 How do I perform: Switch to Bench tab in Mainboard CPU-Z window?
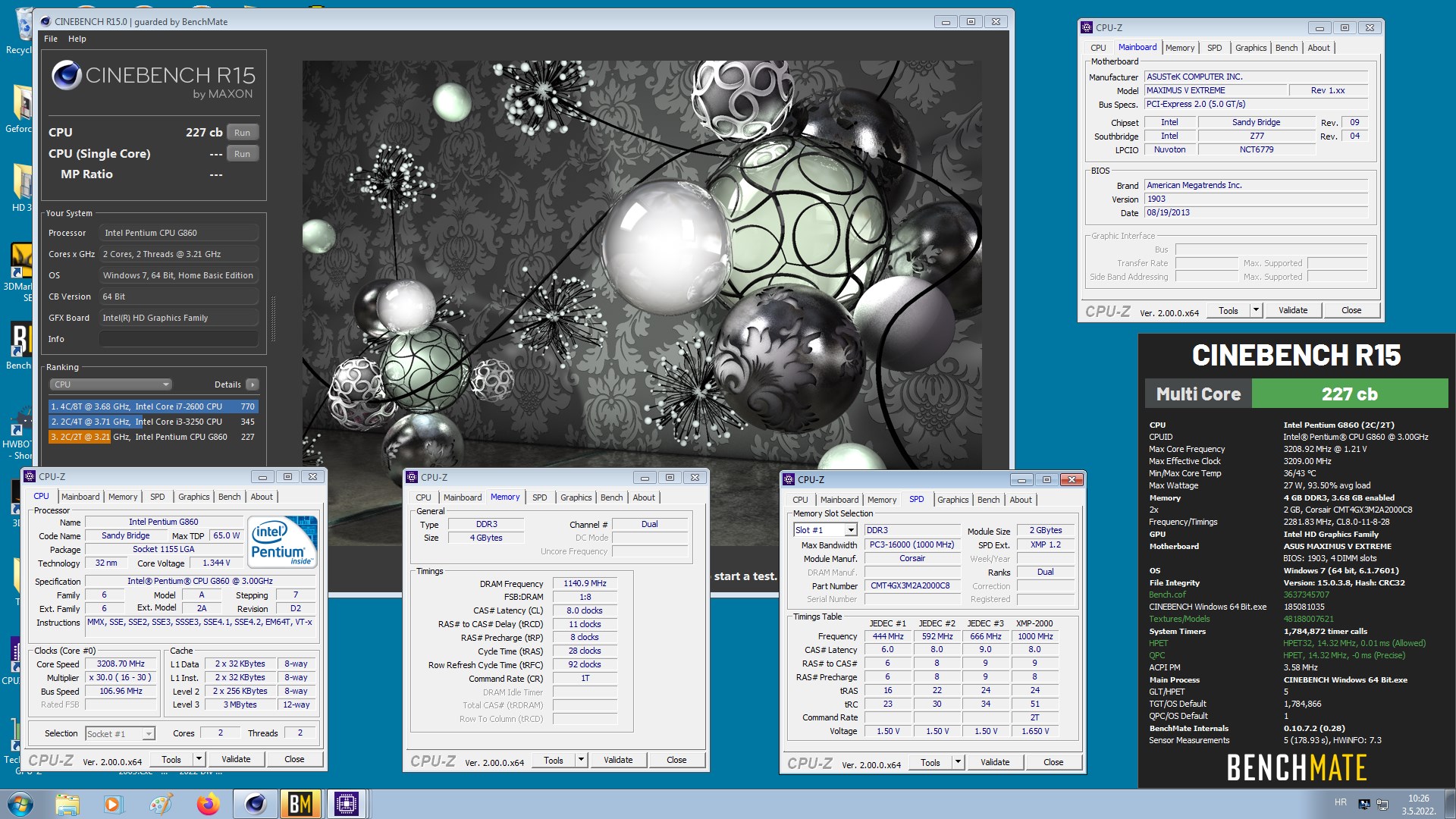point(1286,48)
